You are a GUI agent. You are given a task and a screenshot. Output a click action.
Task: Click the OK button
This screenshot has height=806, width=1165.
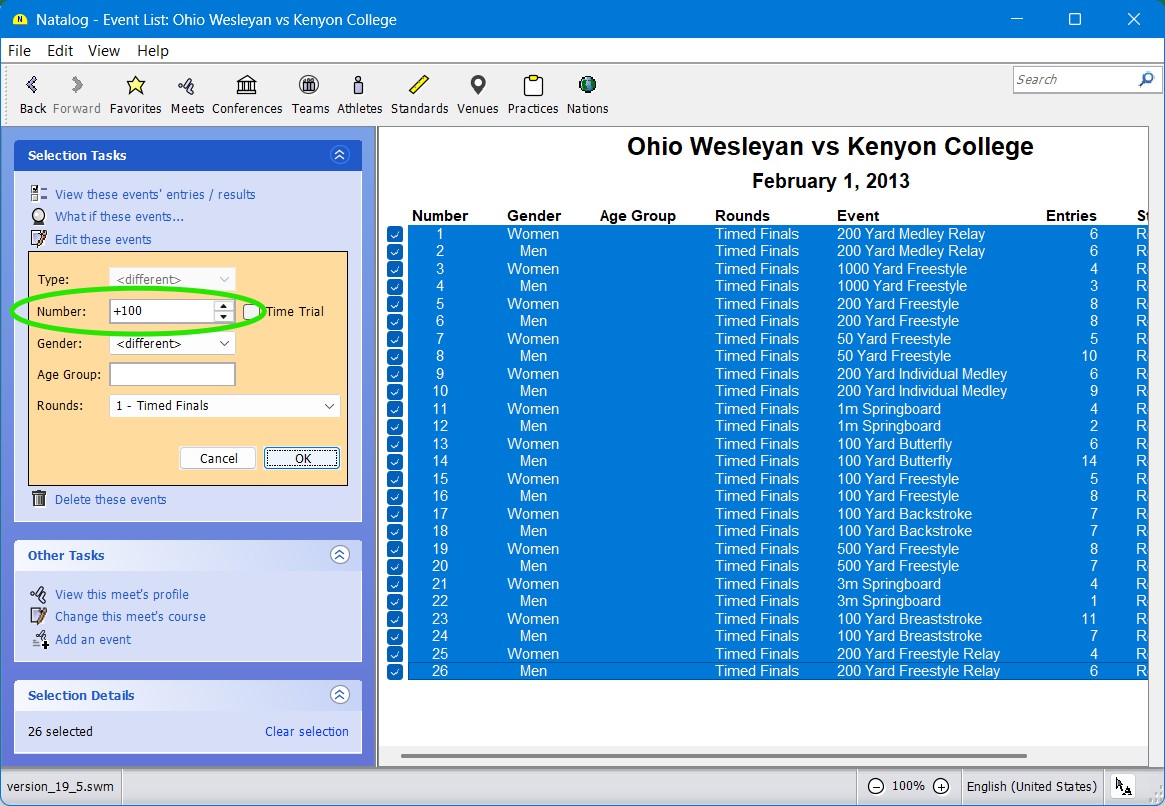(302, 458)
